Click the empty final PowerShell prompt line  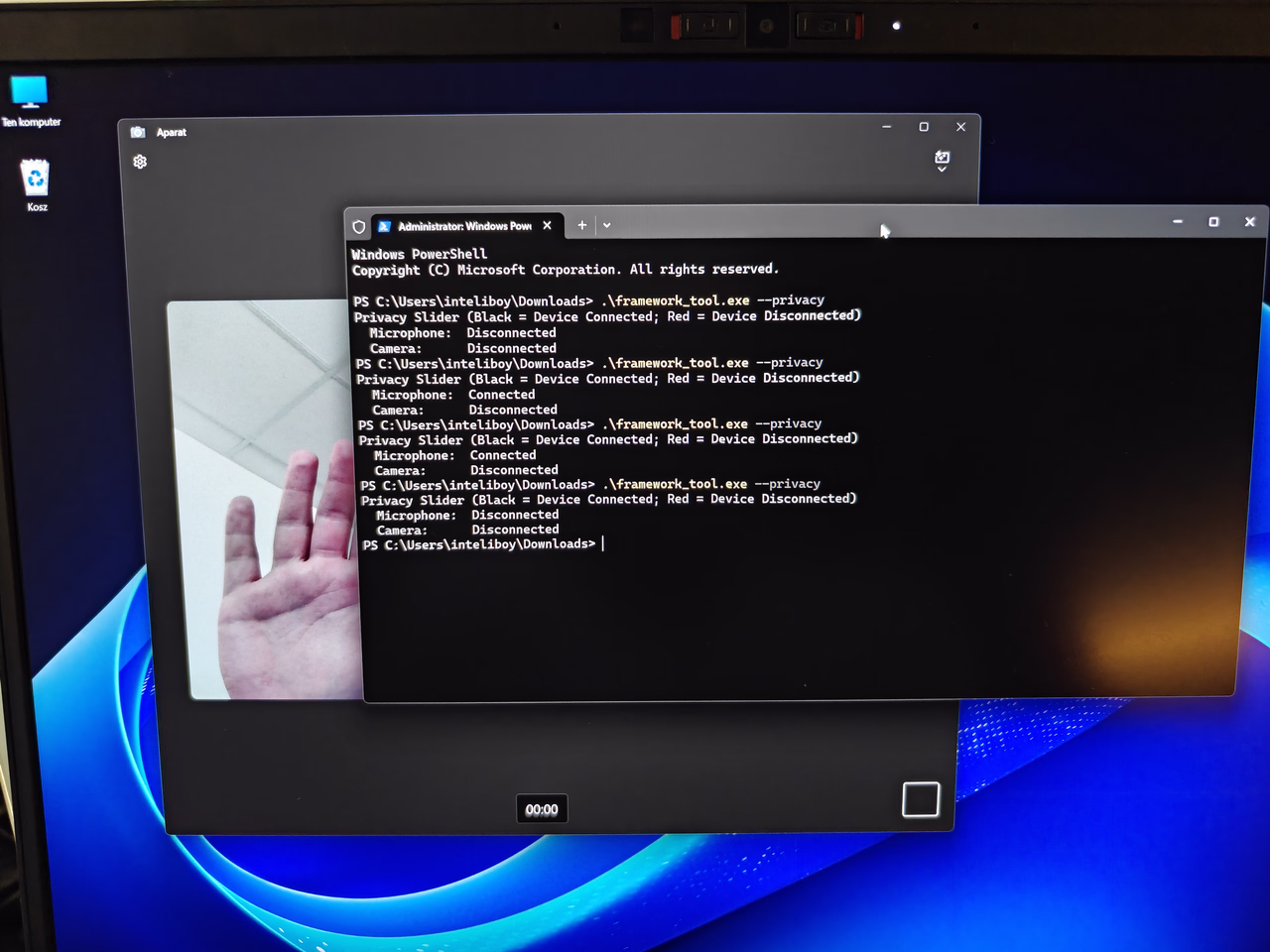click(x=483, y=544)
